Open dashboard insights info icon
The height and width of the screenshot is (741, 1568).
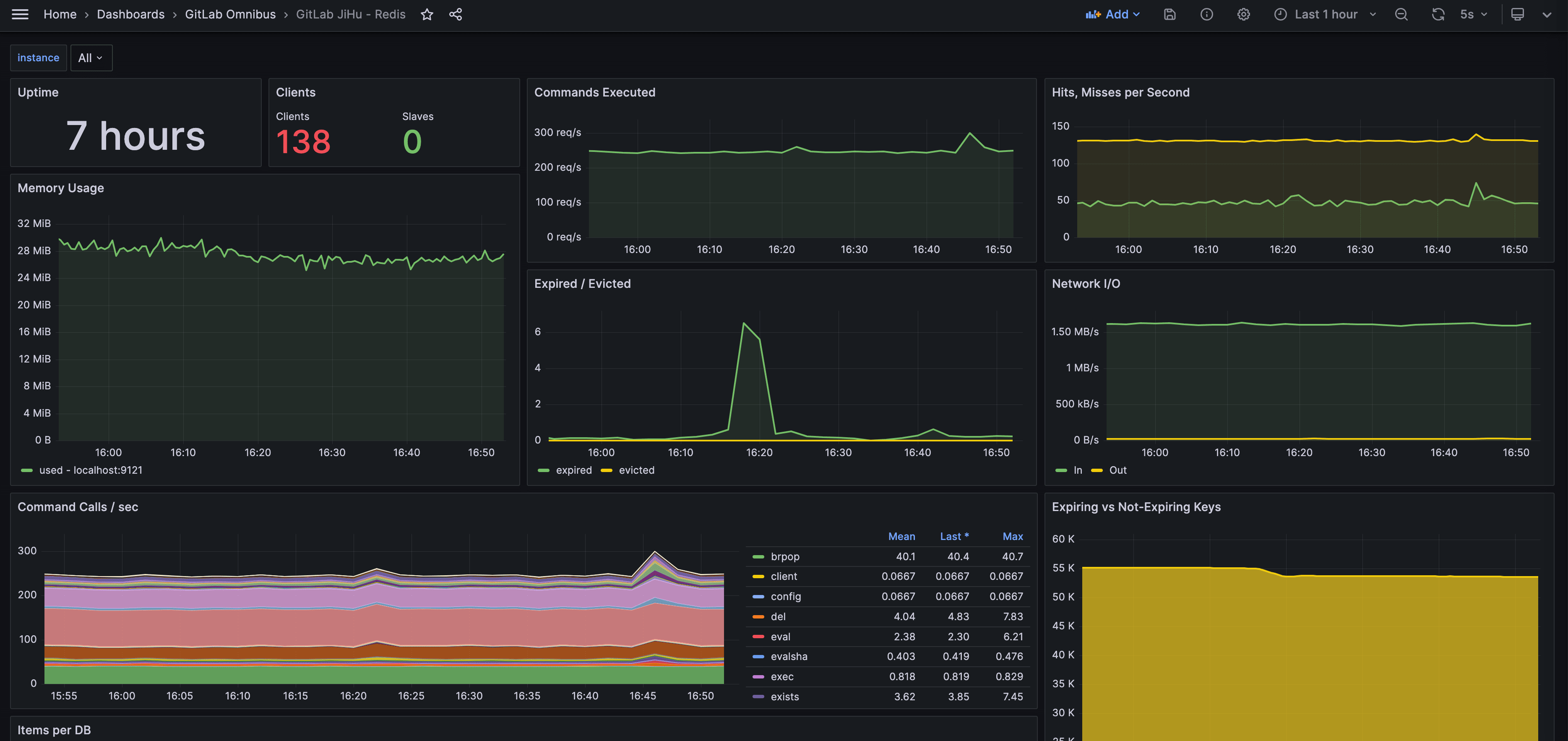pyautogui.click(x=1206, y=14)
